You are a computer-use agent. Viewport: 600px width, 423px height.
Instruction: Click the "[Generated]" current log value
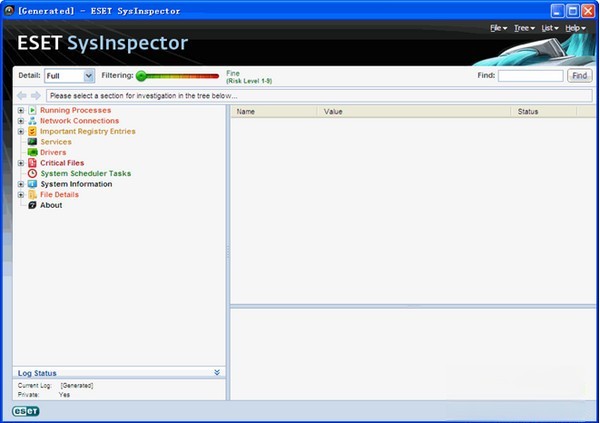(x=77, y=385)
